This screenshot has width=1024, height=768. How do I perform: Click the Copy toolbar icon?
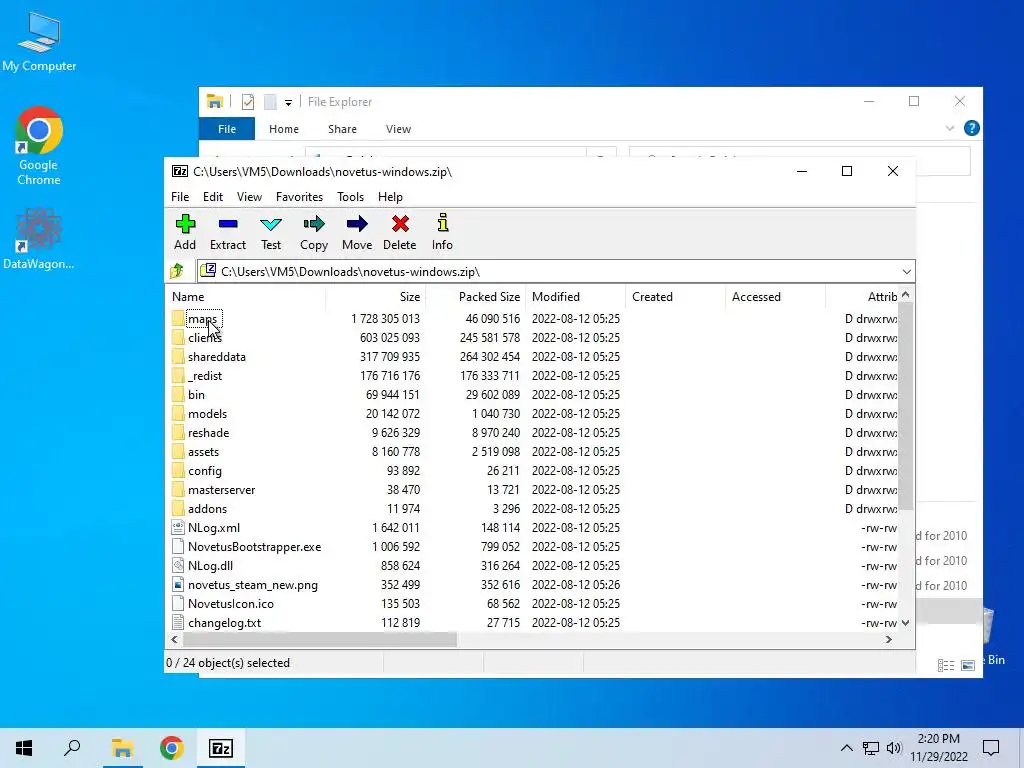(313, 224)
